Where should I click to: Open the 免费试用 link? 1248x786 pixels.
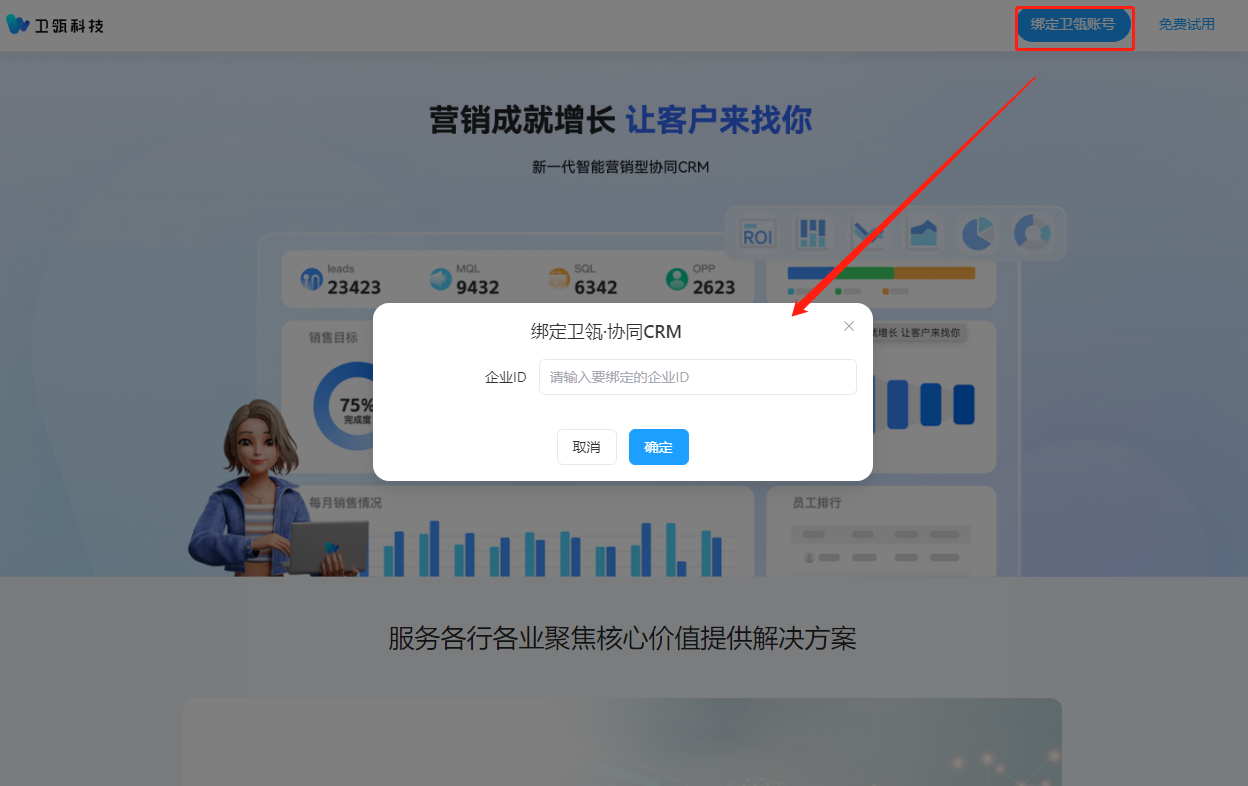pos(1187,25)
